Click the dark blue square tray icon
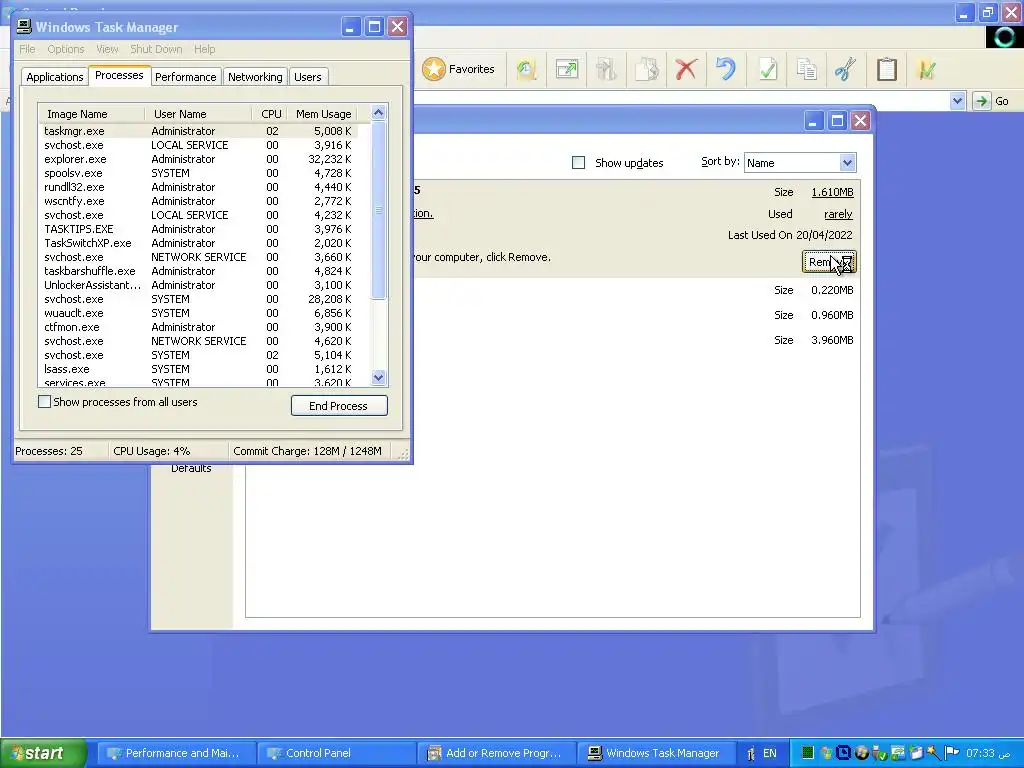Screen dimensions: 1024x768 tap(843, 753)
